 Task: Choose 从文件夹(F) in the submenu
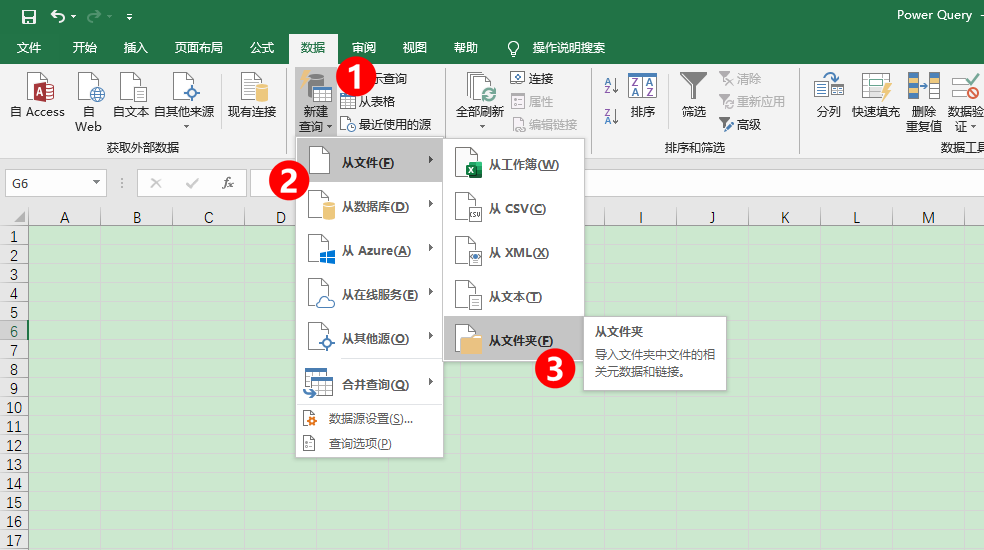pyautogui.click(x=514, y=339)
